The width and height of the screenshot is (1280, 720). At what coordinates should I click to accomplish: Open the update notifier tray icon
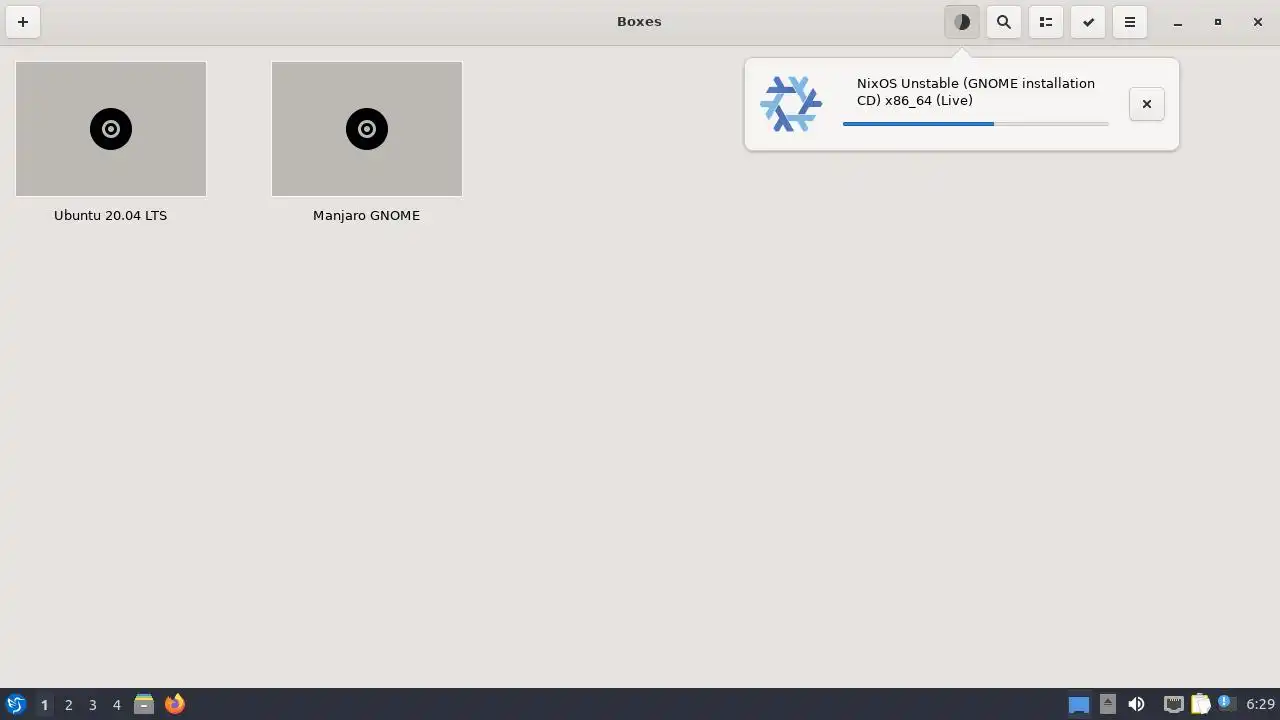[1226, 703]
